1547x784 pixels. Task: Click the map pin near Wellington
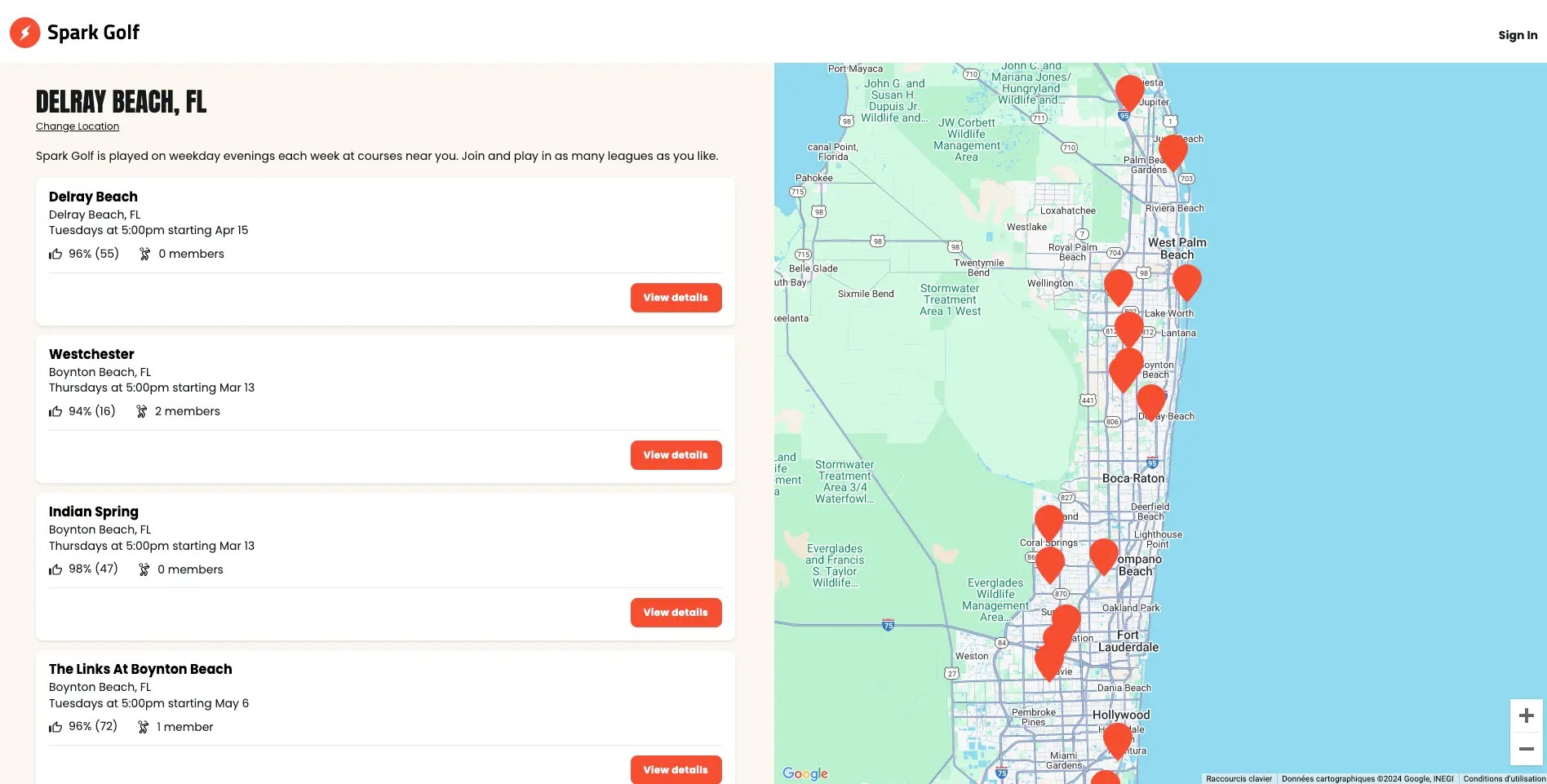pyautogui.click(x=1119, y=286)
